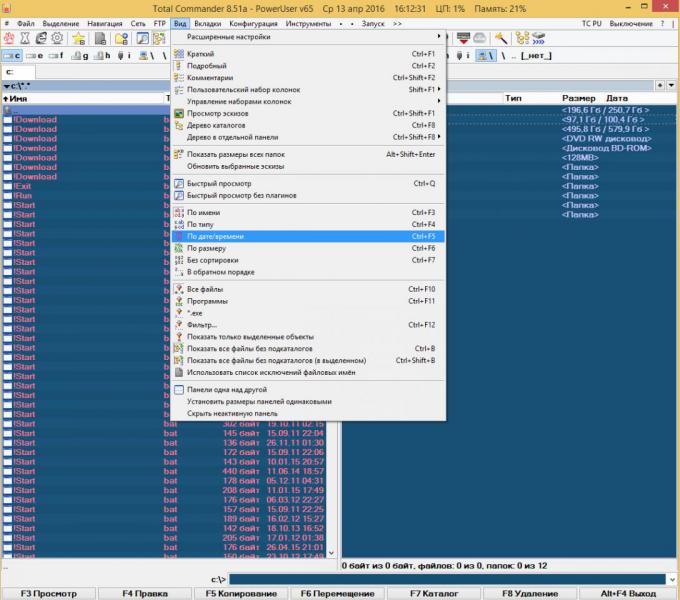This screenshot has width=680, height=600.
Task: Sort files По размеру
Action: pyautogui.click(x=308, y=248)
